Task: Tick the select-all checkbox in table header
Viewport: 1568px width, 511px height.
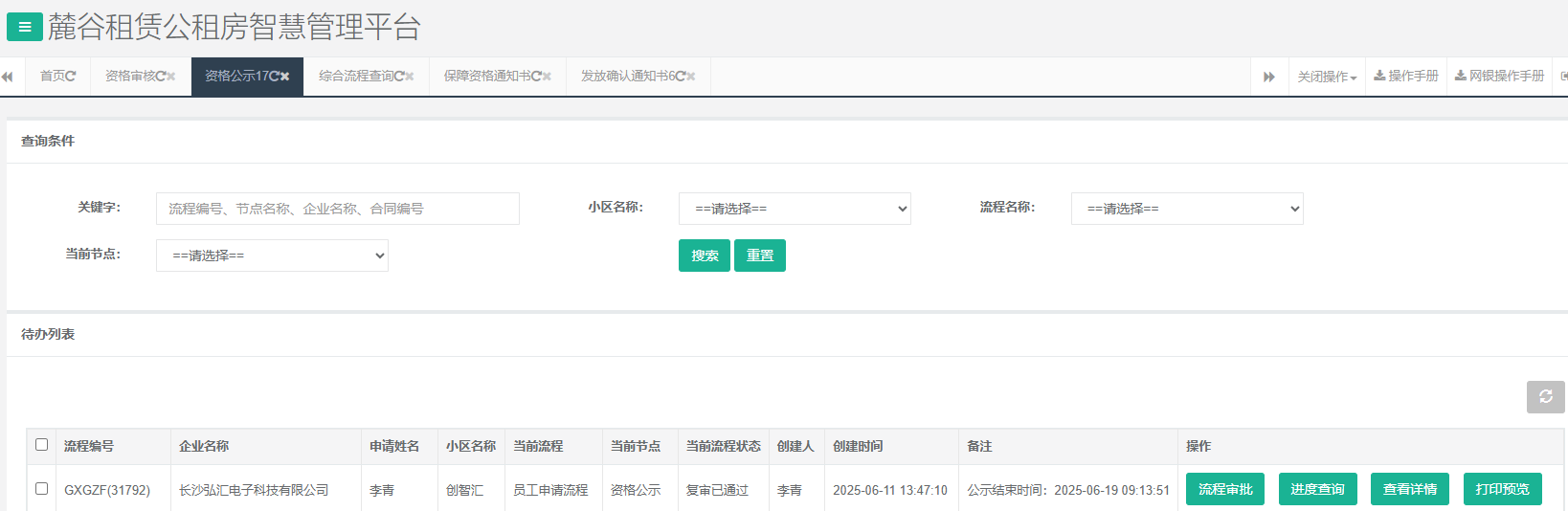Action: (41, 445)
